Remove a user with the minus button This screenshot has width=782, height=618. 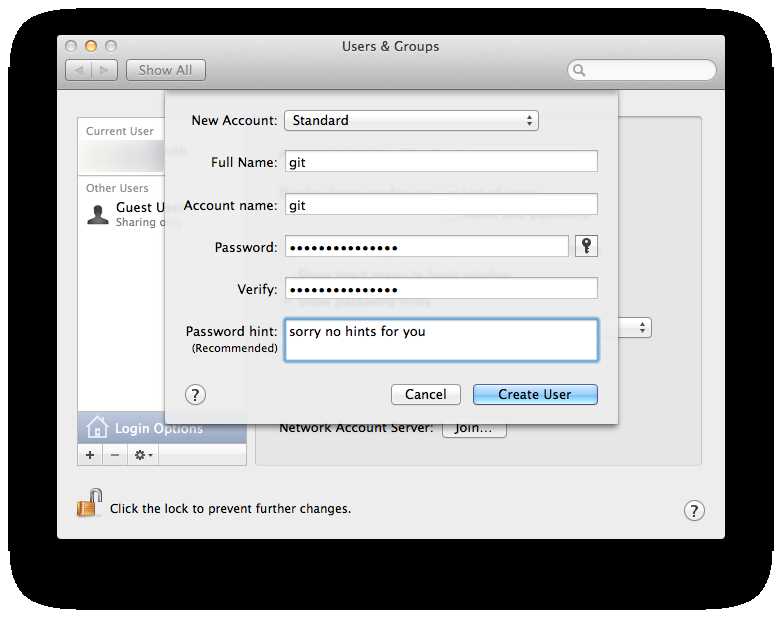point(115,455)
